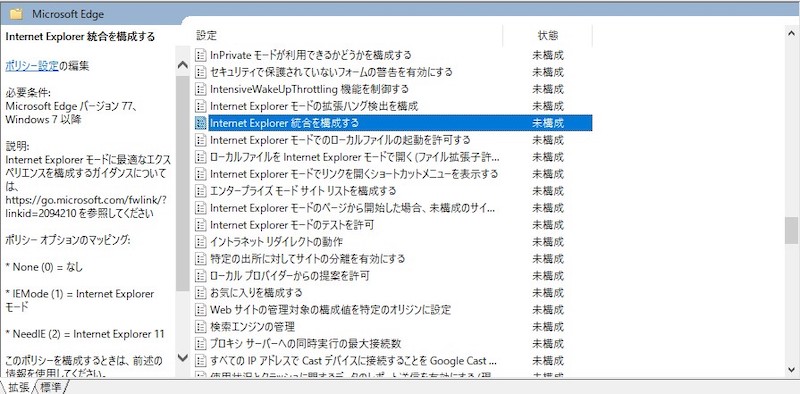Click description pane scroll up arrow
The height and width of the screenshot is (394, 800).
[x=182, y=65]
